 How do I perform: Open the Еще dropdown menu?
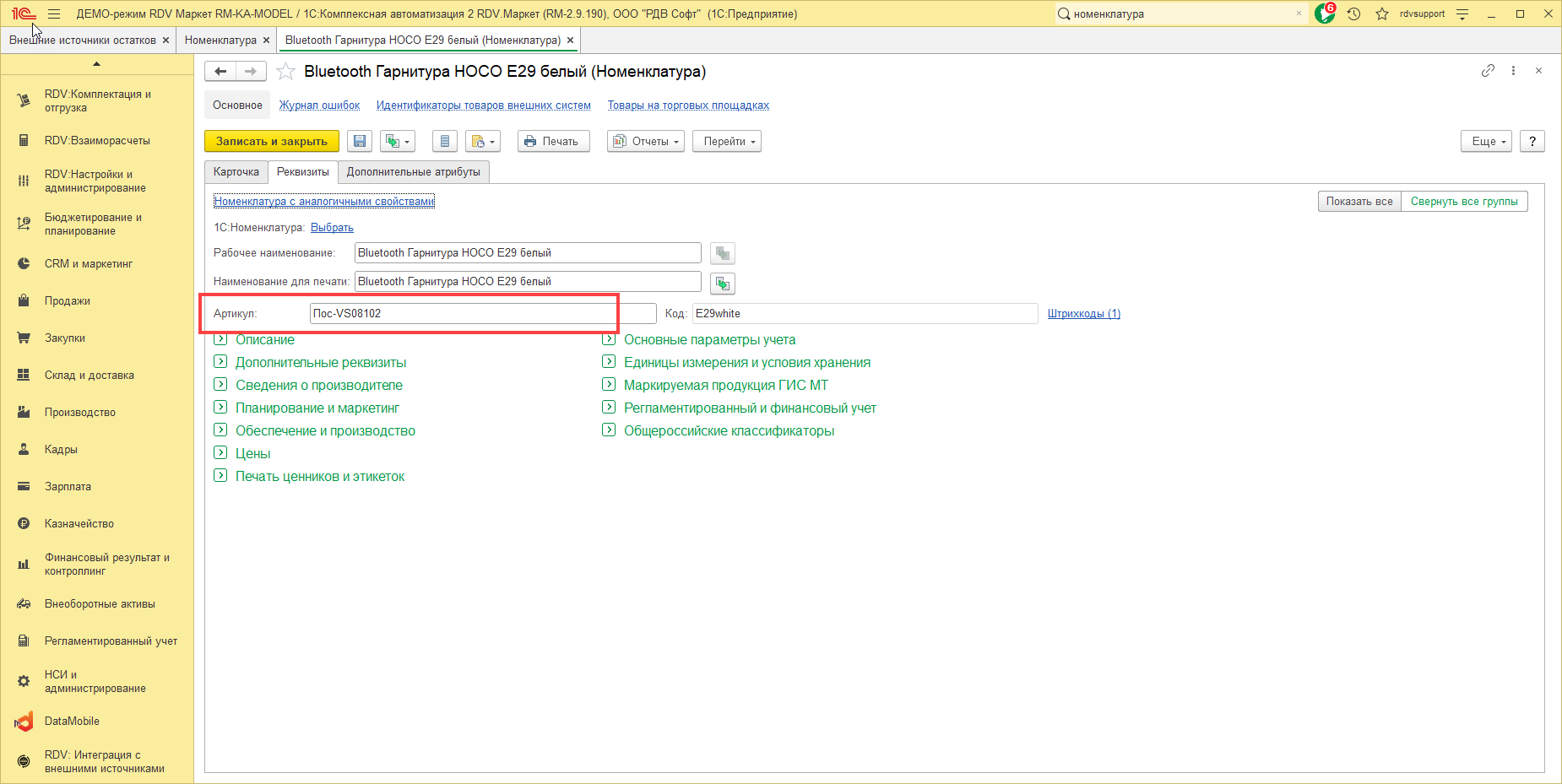point(1485,142)
